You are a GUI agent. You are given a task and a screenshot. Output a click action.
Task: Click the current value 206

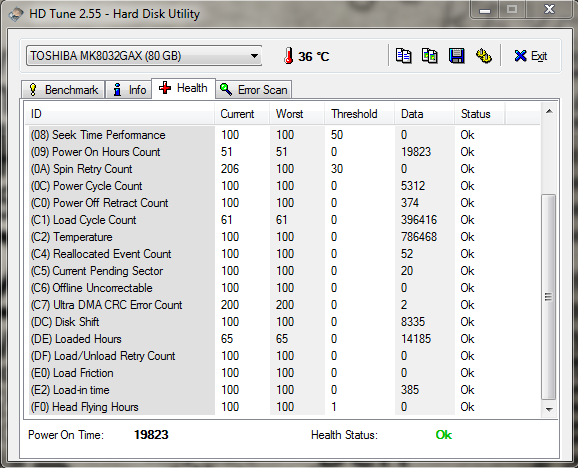click(230, 169)
